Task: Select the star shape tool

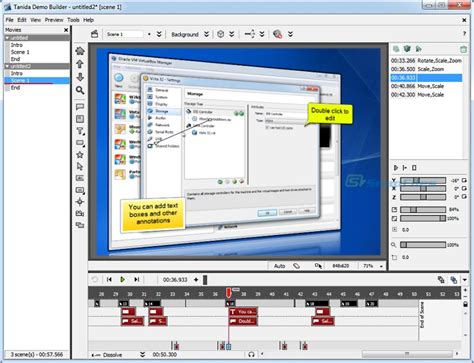Action: pyautogui.click(x=80, y=155)
